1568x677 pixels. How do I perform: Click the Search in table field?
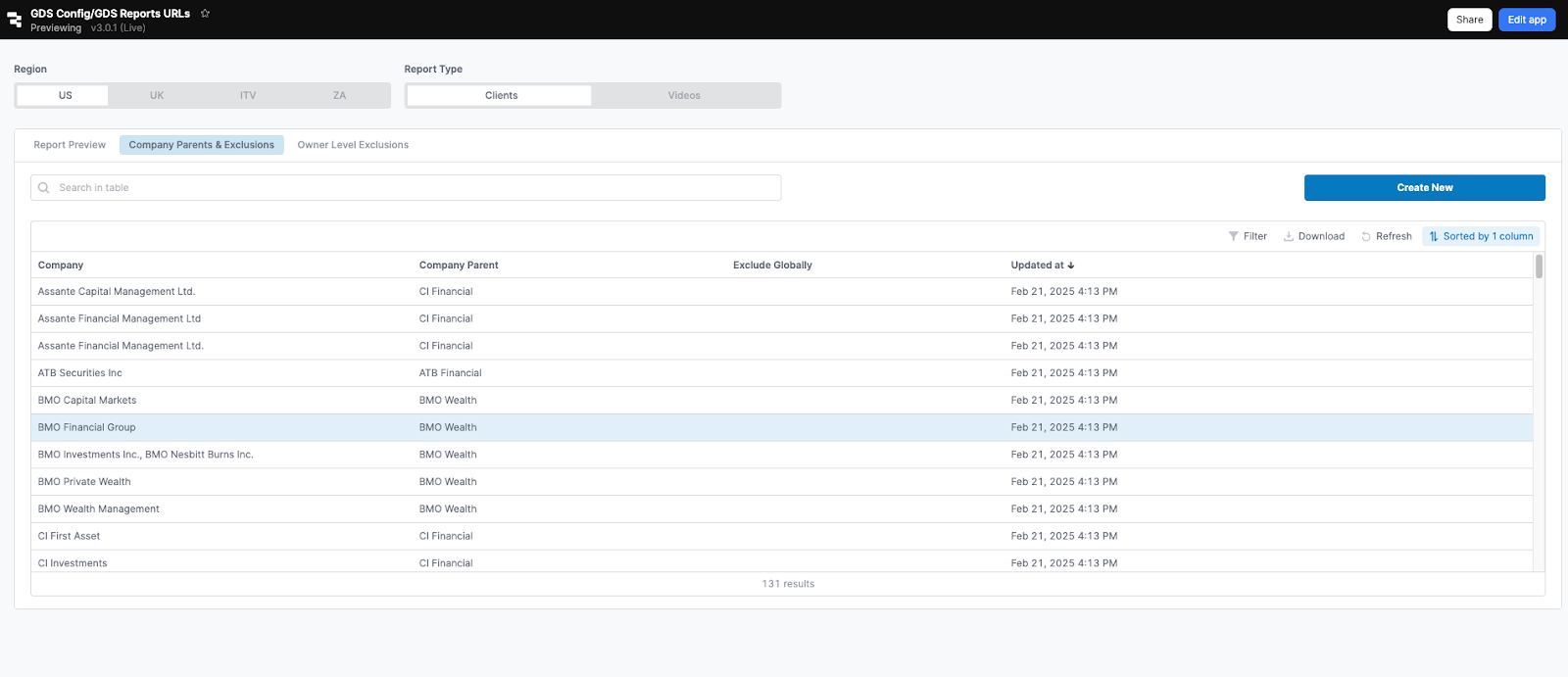(406, 188)
